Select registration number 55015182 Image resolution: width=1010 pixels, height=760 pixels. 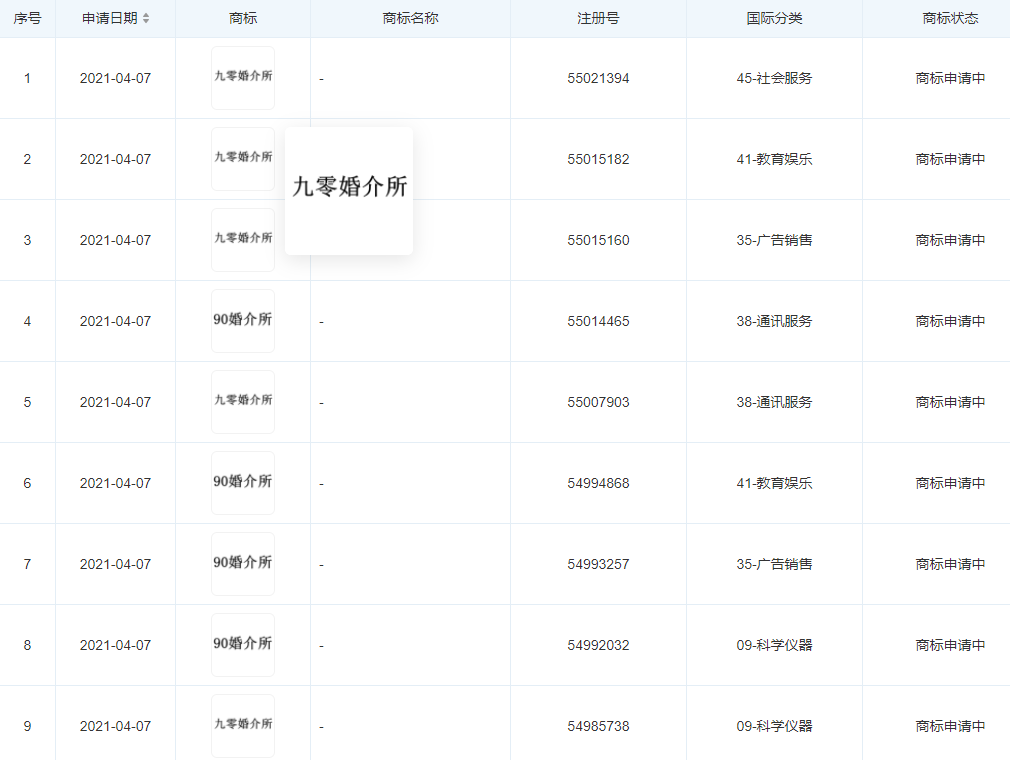598,160
